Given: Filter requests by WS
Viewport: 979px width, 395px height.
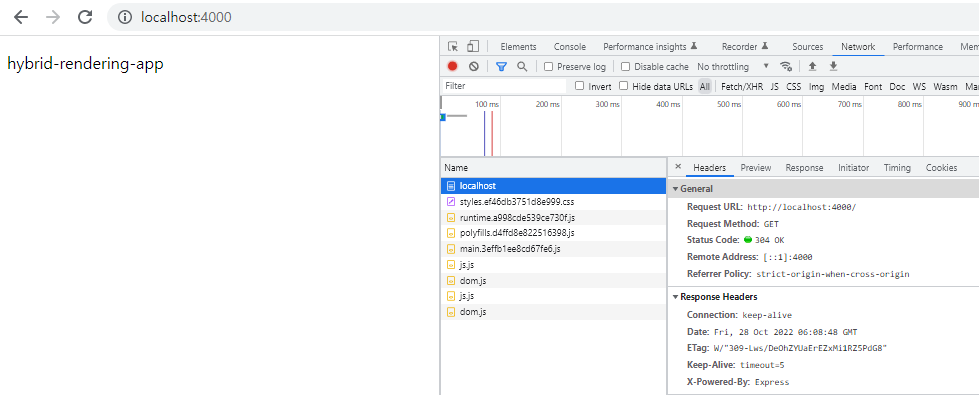Looking at the screenshot, I should (x=920, y=87).
